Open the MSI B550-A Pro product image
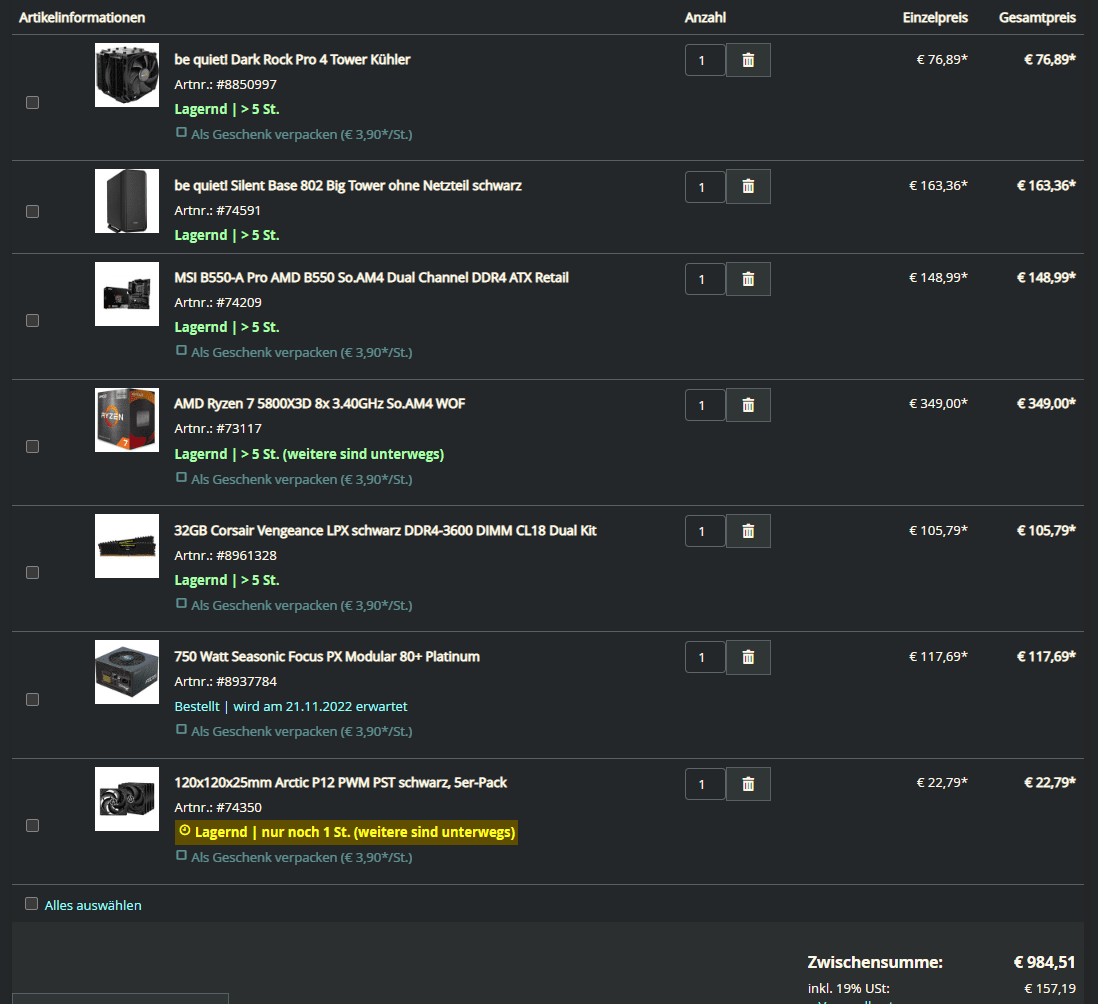 point(127,294)
